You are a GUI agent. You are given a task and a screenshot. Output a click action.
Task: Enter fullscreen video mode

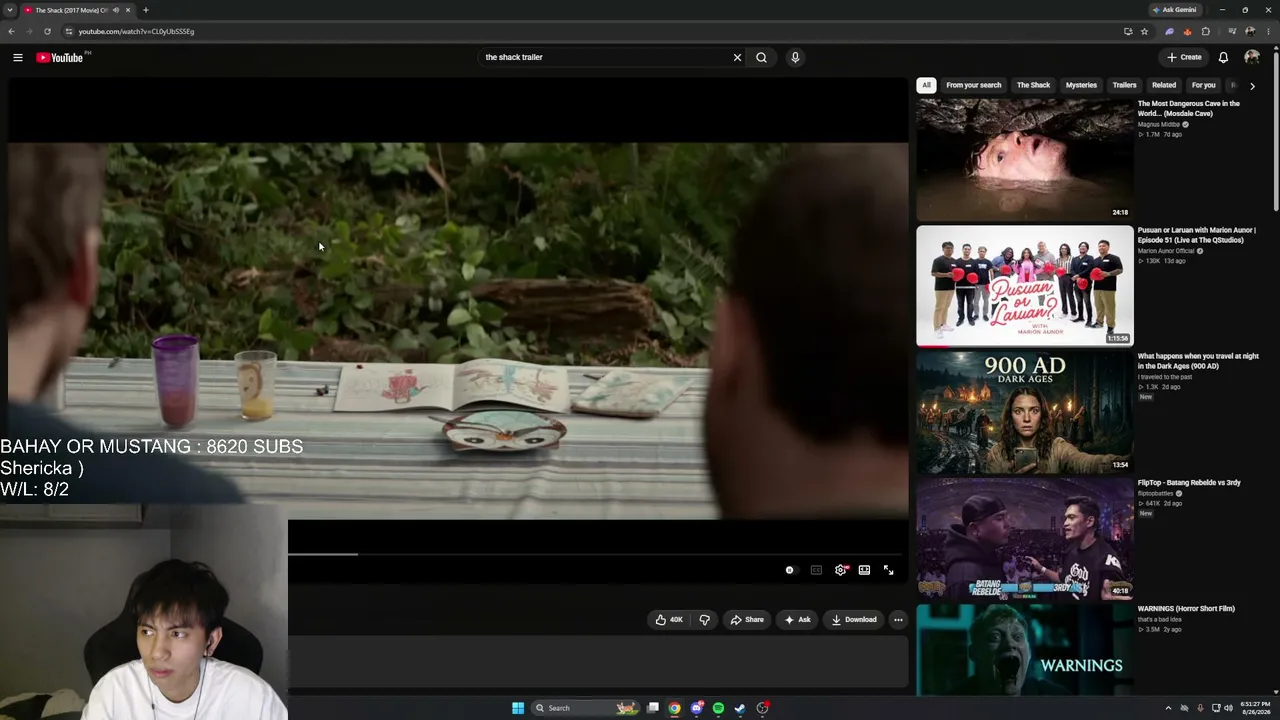coord(888,570)
